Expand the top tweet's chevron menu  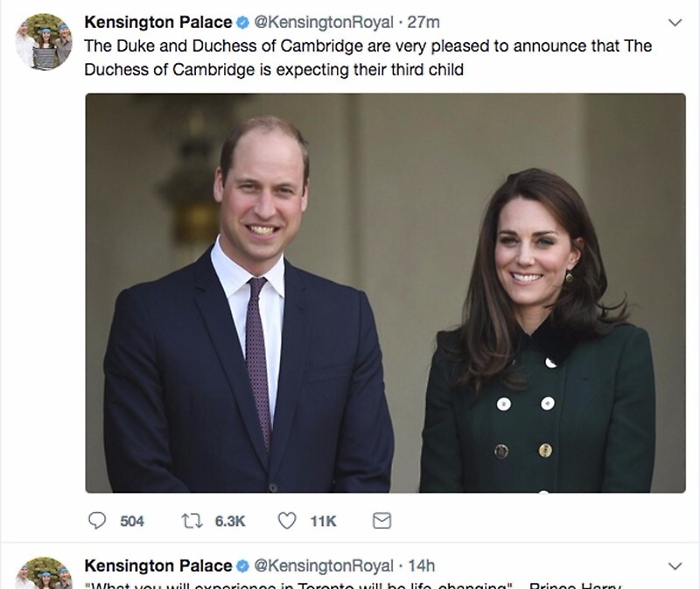[x=674, y=22]
